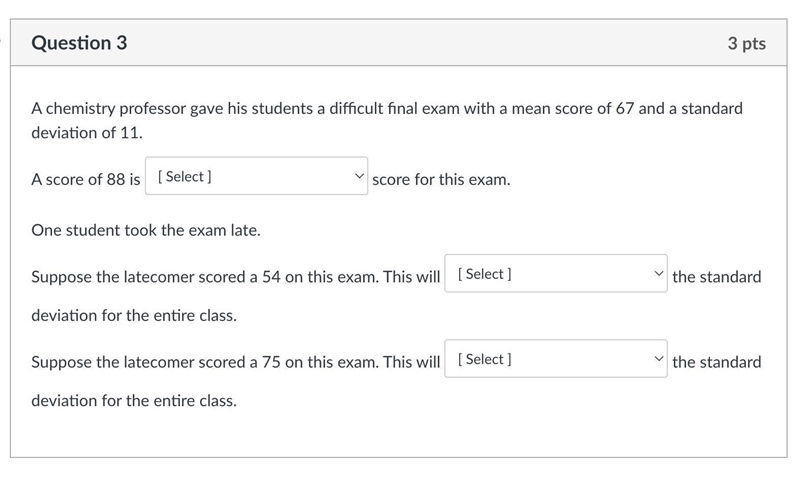Open the Select dropdown after "A score of 88 is"
Viewport: 800px width, 479px height.
(x=256, y=176)
